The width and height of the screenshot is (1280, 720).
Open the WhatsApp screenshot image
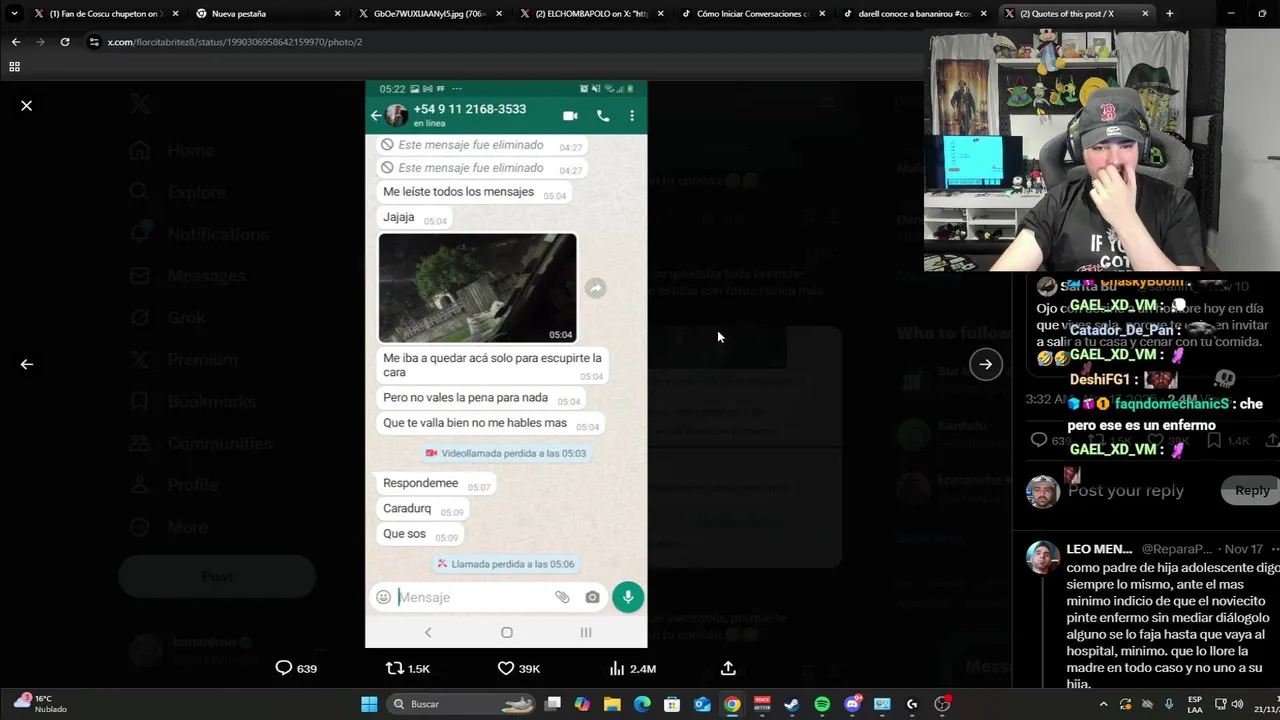point(506,364)
